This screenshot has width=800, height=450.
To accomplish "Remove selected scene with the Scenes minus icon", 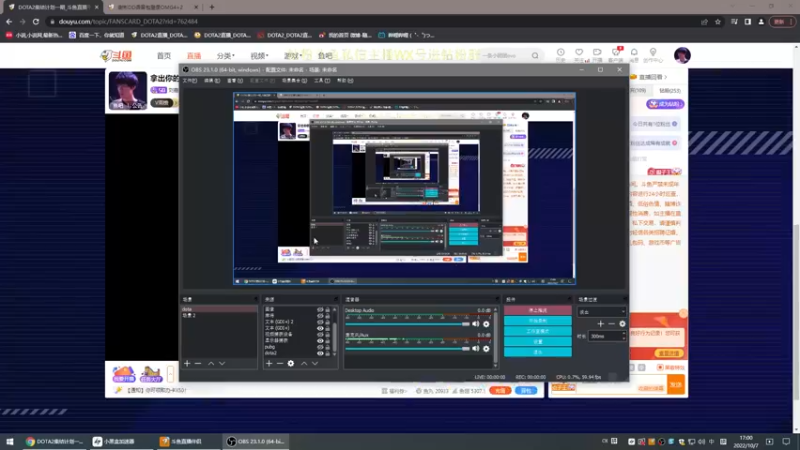I will coord(198,363).
